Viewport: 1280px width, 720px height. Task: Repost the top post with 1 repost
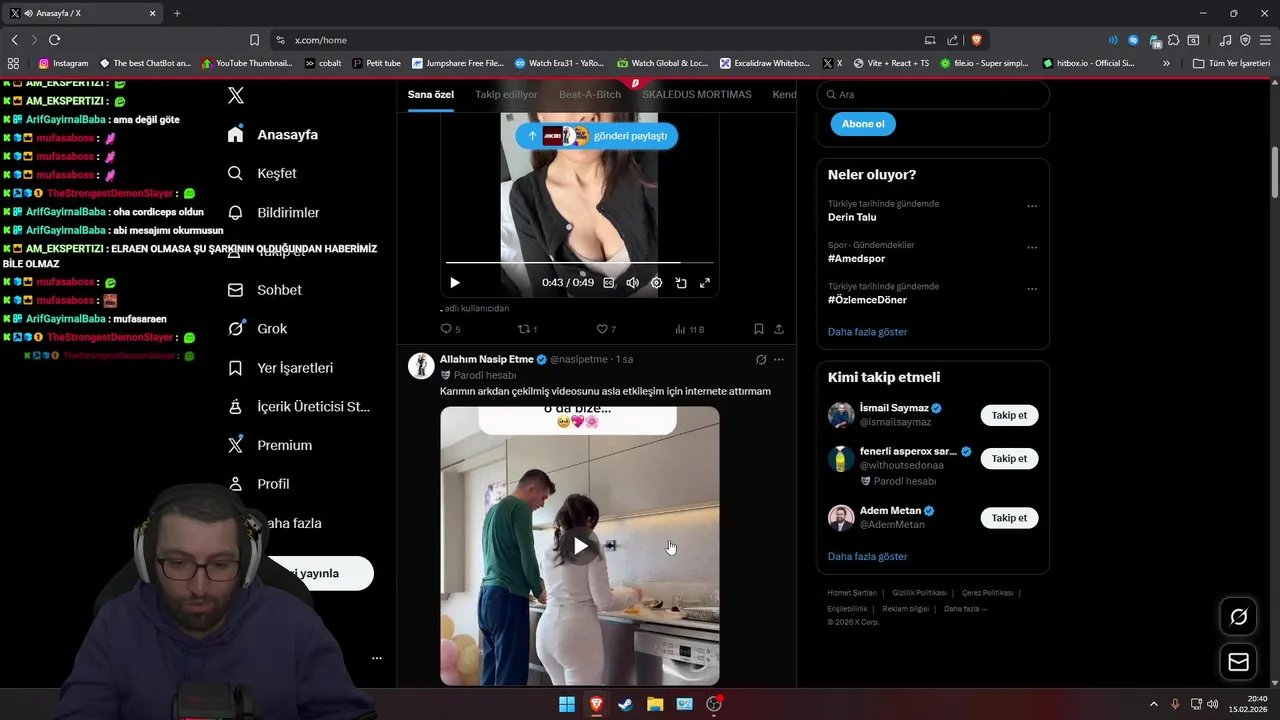point(527,329)
